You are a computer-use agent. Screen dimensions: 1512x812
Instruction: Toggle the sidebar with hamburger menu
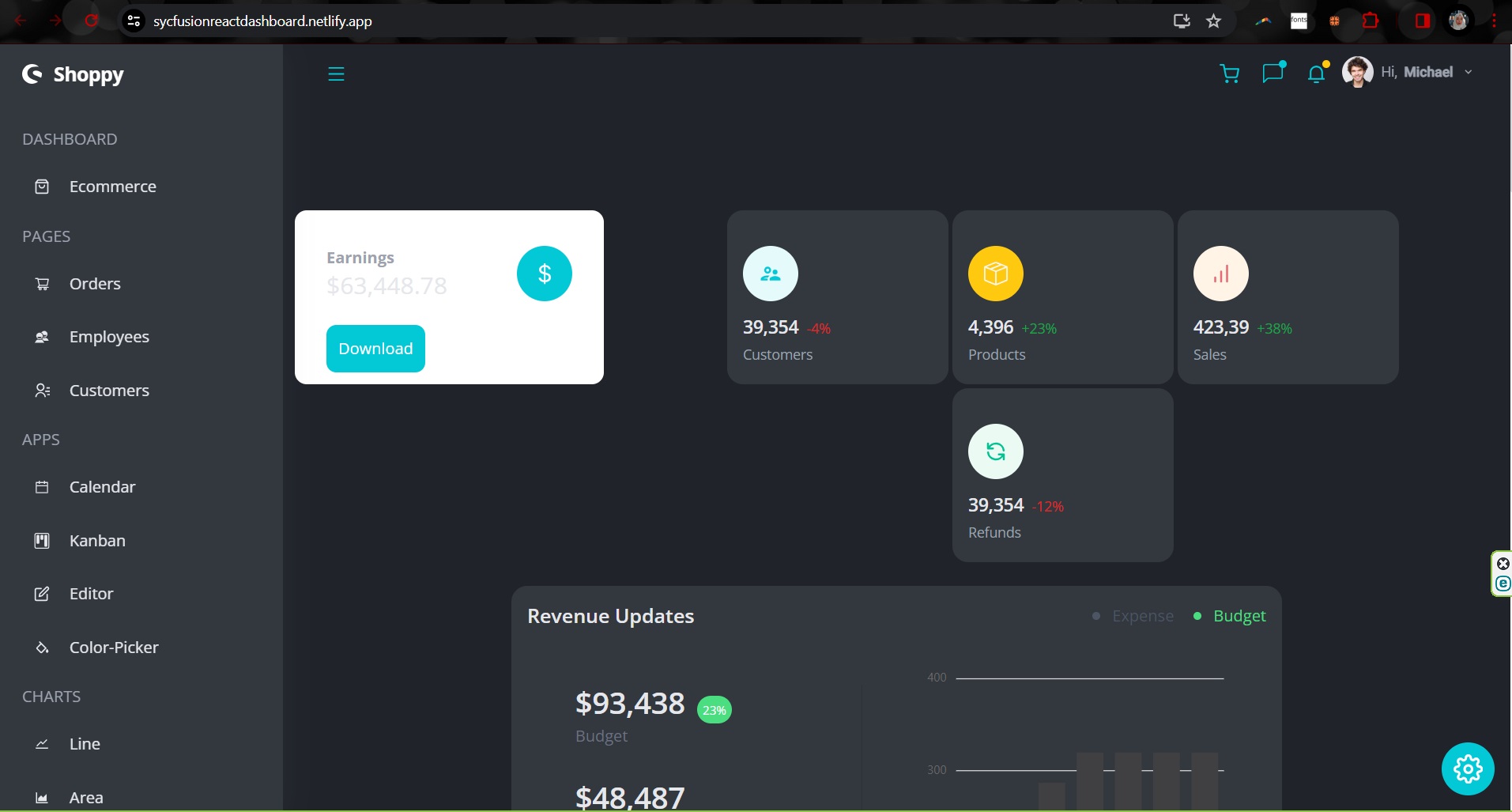point(336,74)
